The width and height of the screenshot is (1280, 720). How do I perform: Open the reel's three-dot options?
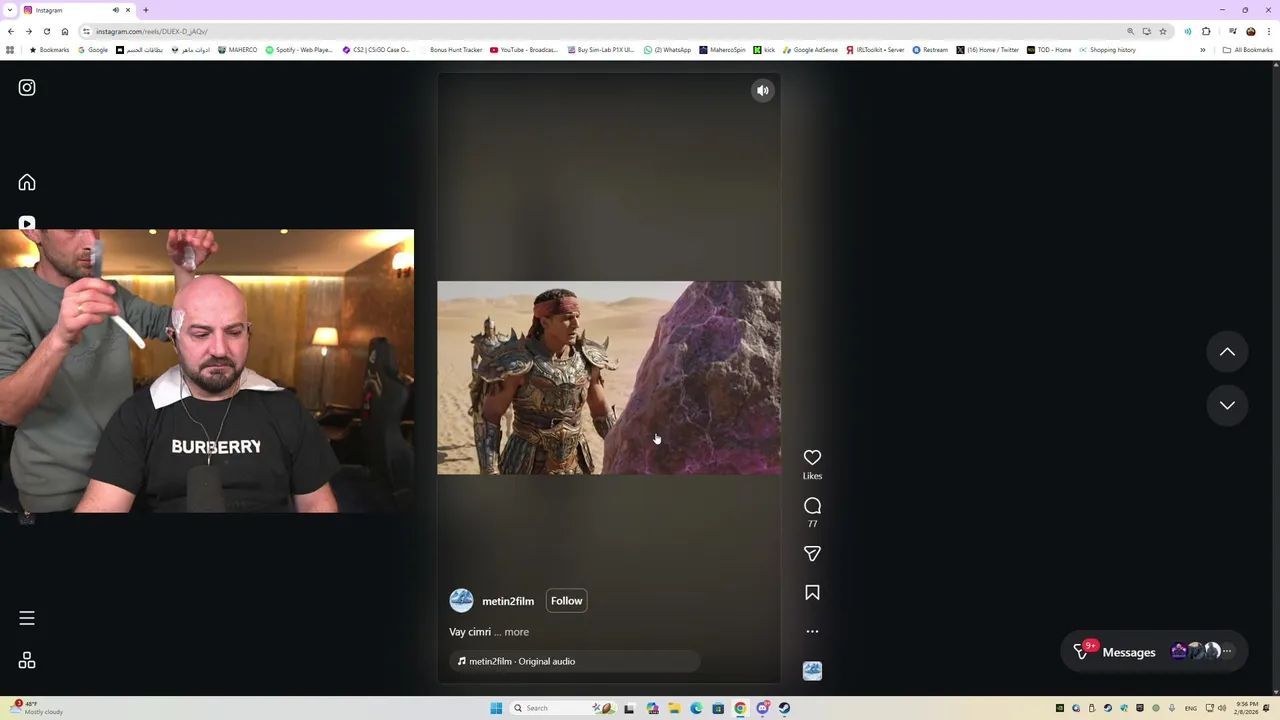coord(812,632)
